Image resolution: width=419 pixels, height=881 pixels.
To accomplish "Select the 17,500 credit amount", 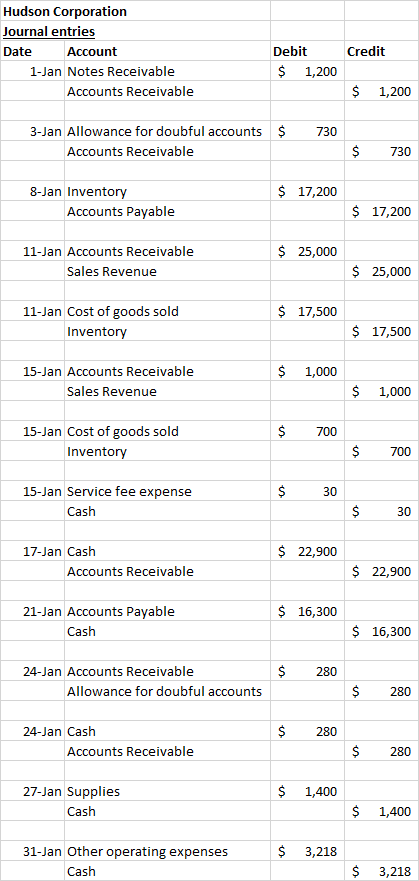I will (381, 332).
